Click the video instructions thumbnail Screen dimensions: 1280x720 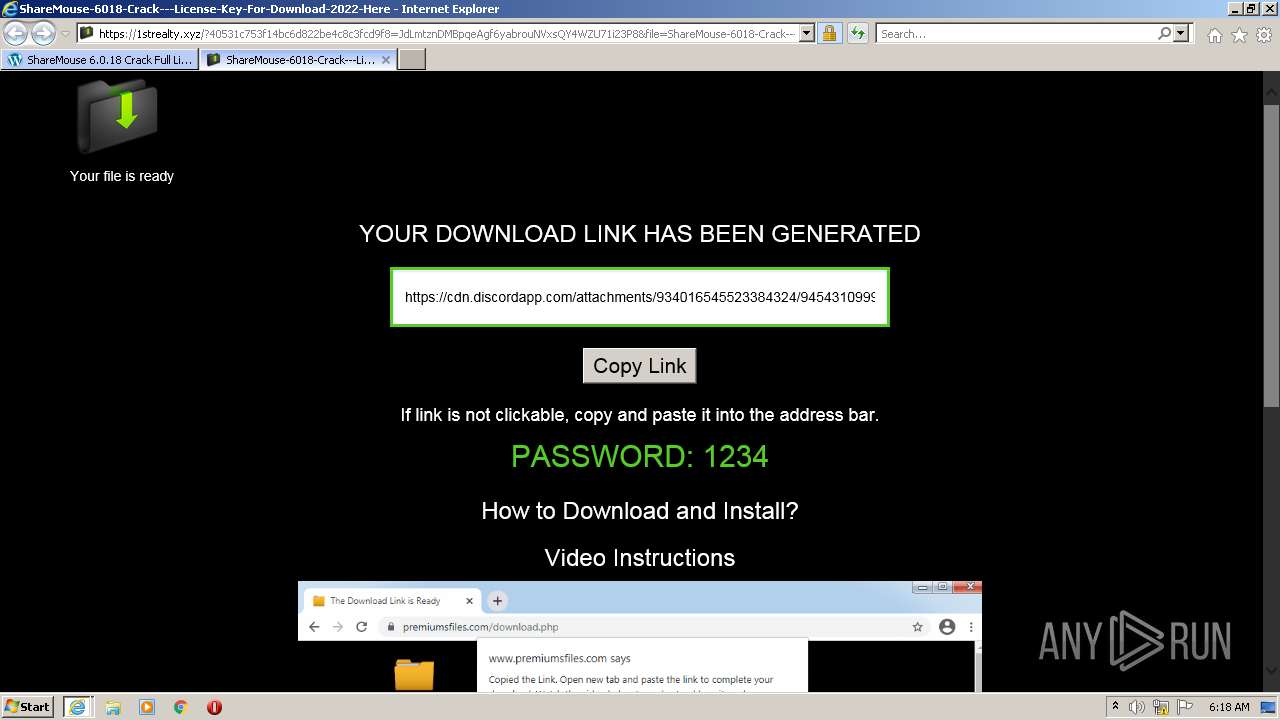point(640,637)
